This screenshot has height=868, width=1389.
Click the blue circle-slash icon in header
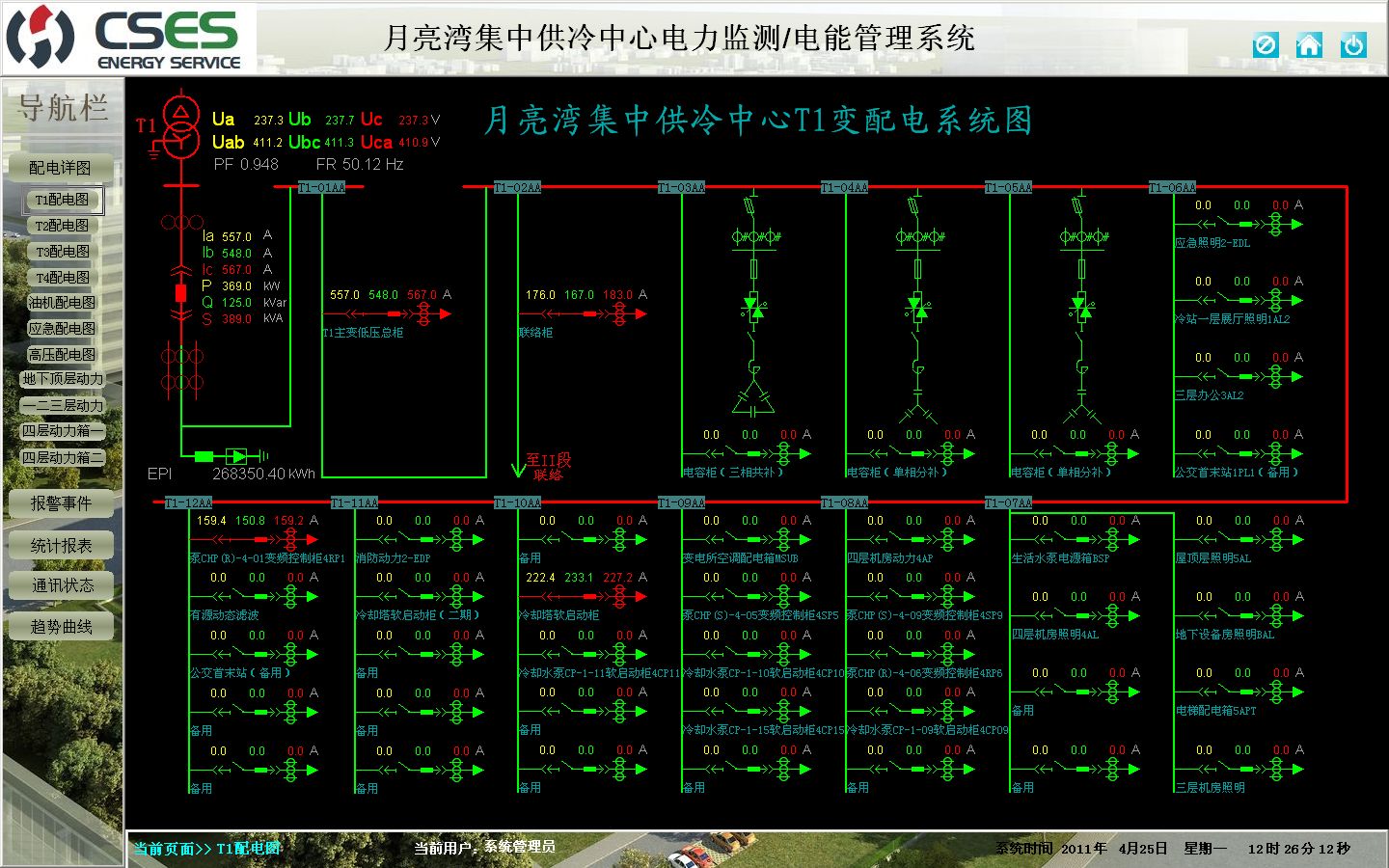coord(1265,45)
